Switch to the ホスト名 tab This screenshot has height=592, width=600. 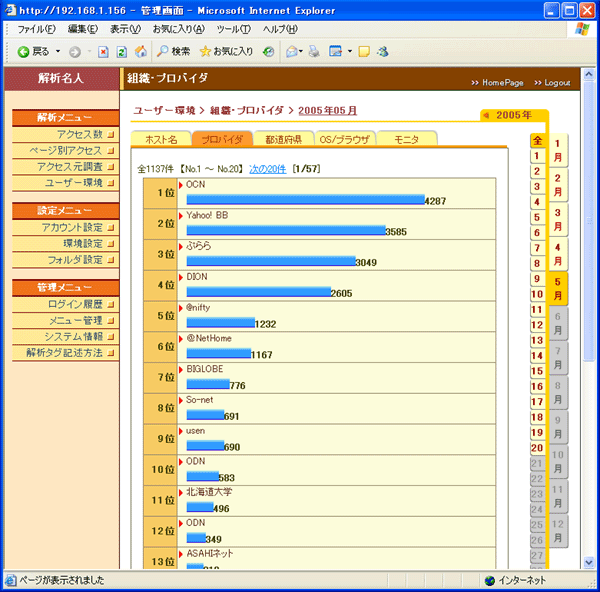(161, 139)
